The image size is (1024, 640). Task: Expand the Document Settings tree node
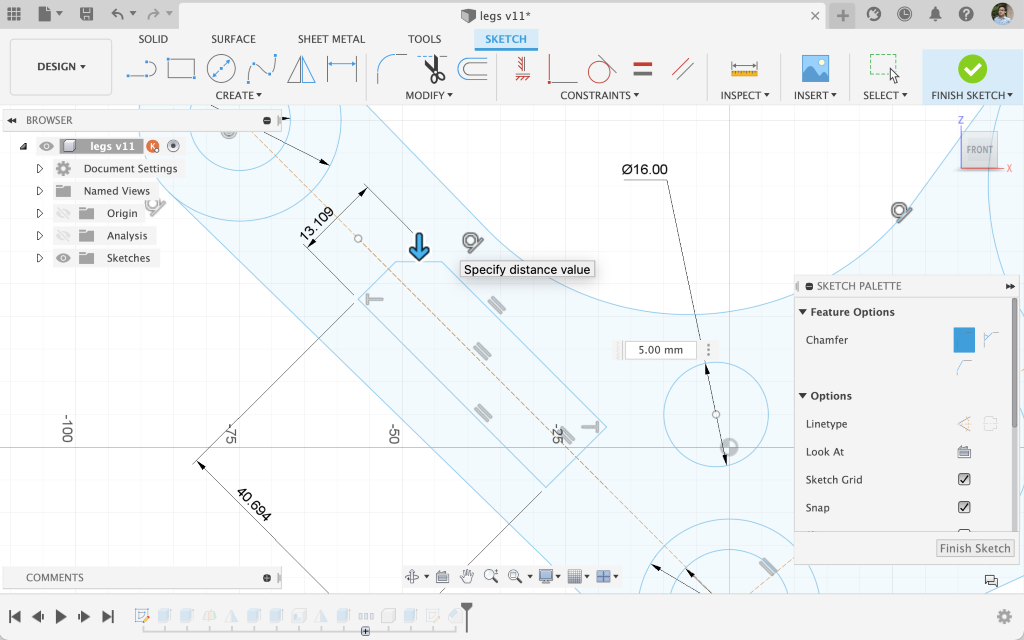(40, 169)
